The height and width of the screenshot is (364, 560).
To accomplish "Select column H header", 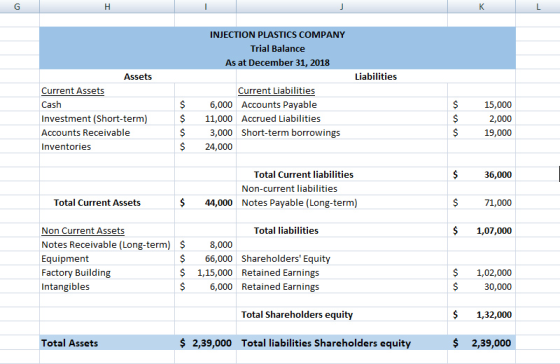I will [x=107, y=6].
